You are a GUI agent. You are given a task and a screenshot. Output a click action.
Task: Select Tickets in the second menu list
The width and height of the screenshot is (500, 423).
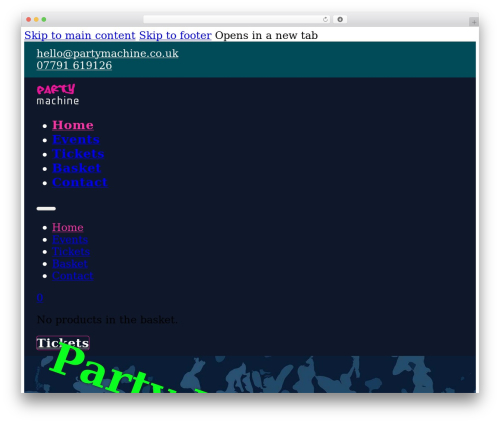click(71, 252)
